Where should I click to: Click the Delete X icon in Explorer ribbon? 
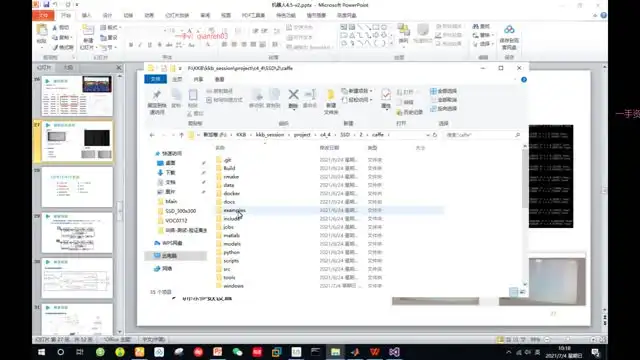pyautogui.click(x=293, y=95)
